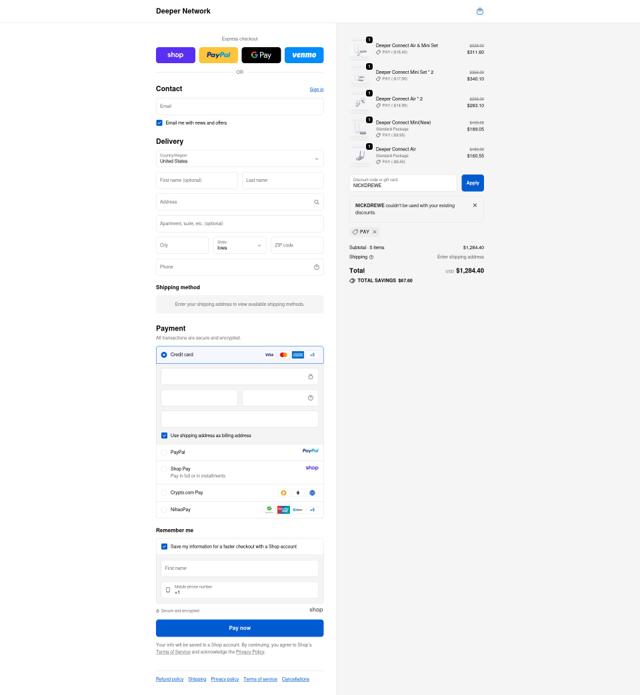Image resolution: width=640 pixels, height=695 pixels.
Task: Click the search icon in Address field
Action: coord(316,202)
